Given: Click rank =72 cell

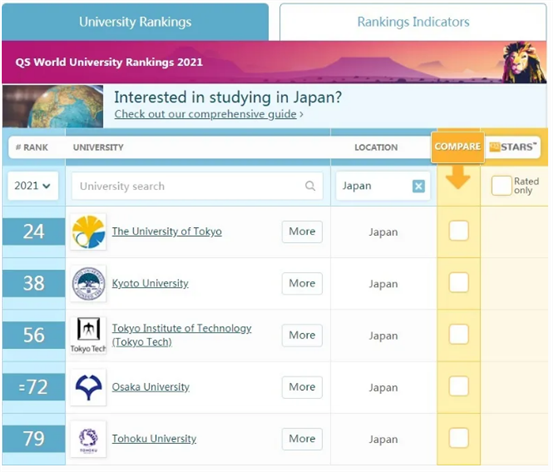Looking at the screenshot, I should (34, 387).
